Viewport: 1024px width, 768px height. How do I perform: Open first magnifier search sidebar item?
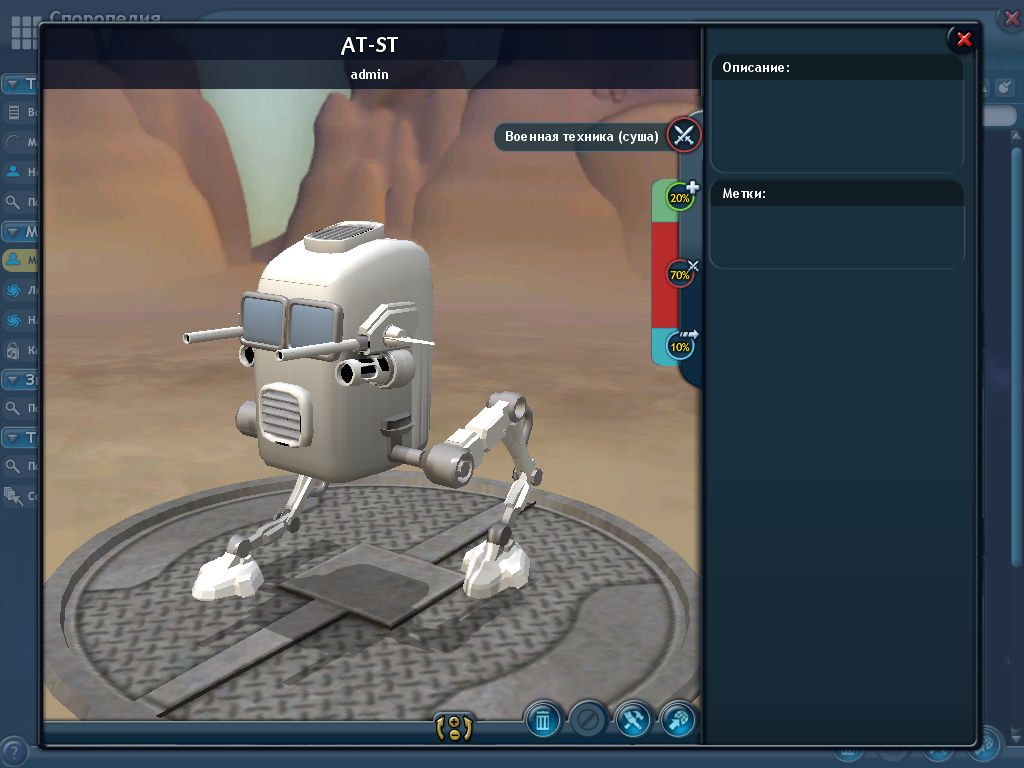click(13, 202)
